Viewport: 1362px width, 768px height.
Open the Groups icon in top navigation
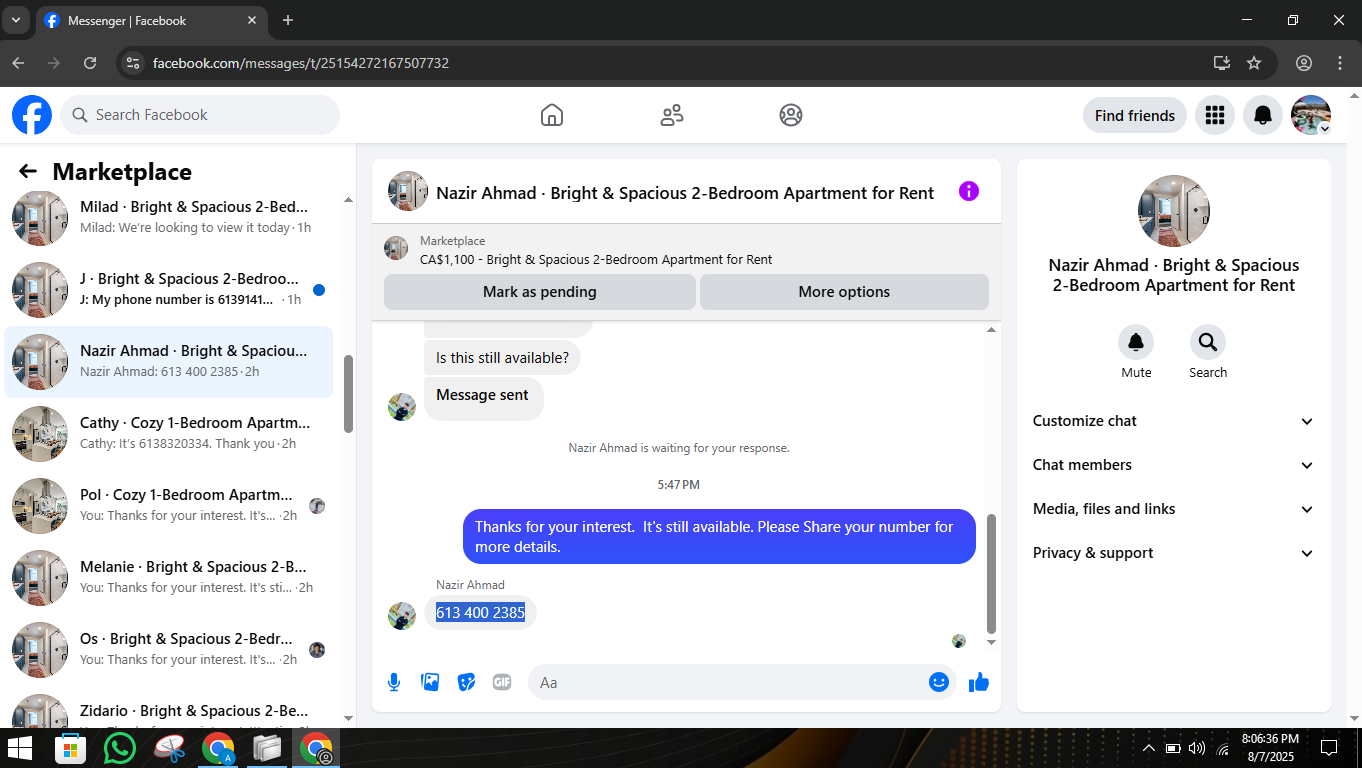coord(791,115)
